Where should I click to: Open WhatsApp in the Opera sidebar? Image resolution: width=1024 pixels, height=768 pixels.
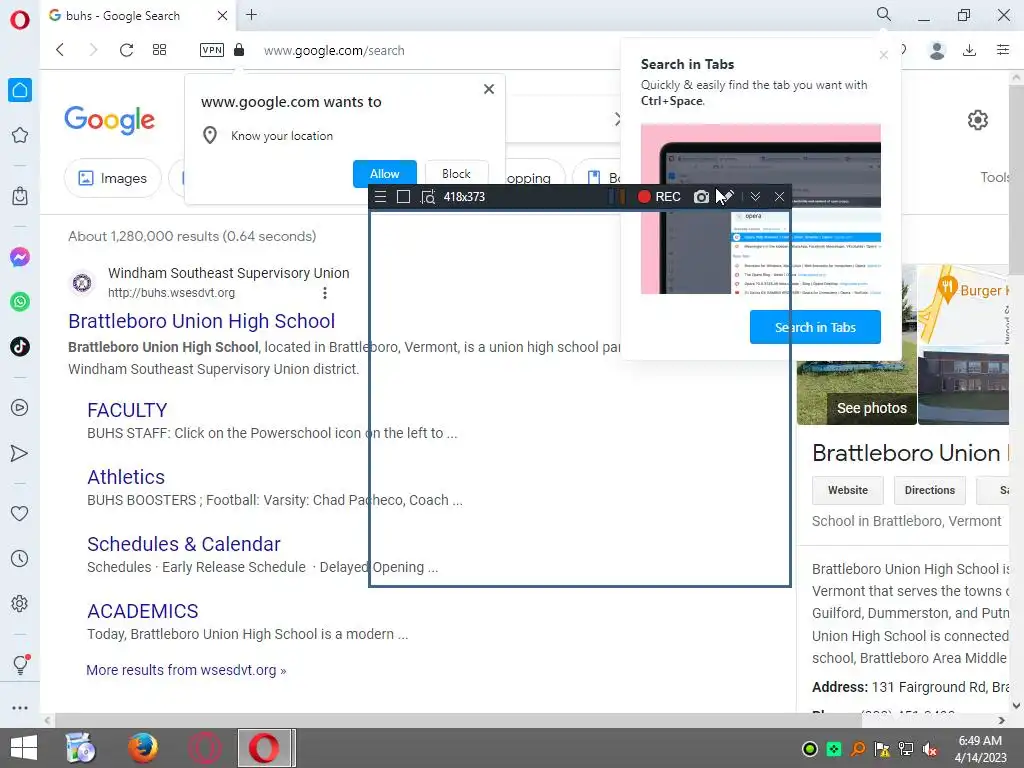[20, 302]
